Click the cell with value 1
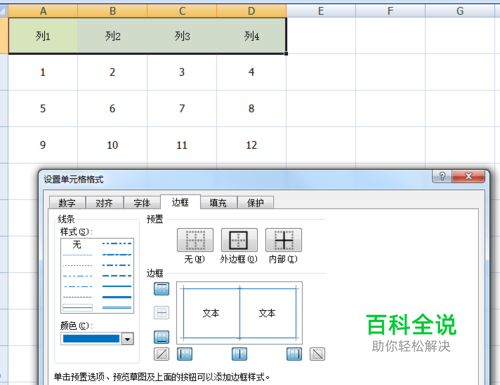500x385 pixels. pos(43,72)
